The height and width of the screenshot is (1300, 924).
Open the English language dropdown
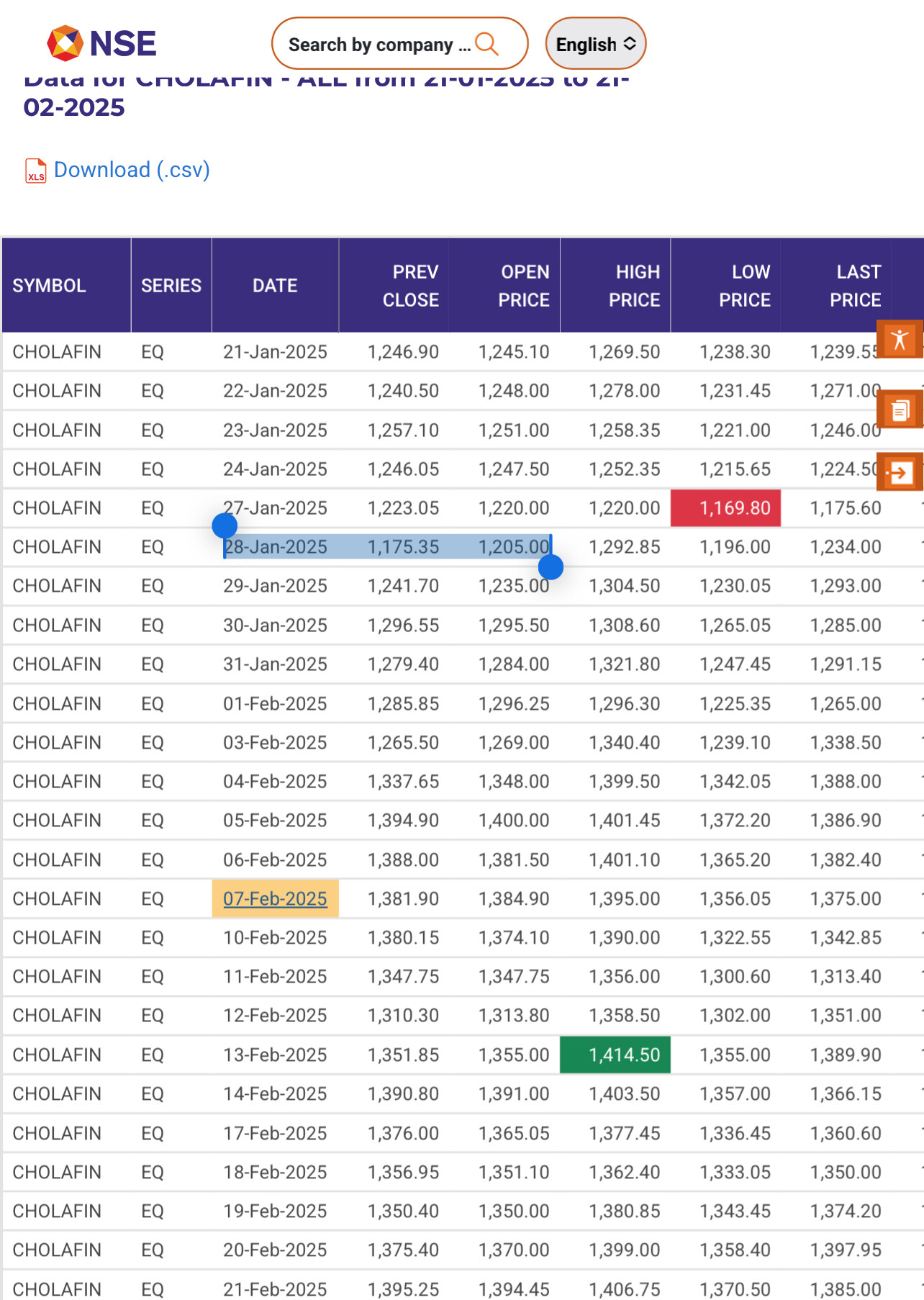pyautogui.click(x=596, y=44)
